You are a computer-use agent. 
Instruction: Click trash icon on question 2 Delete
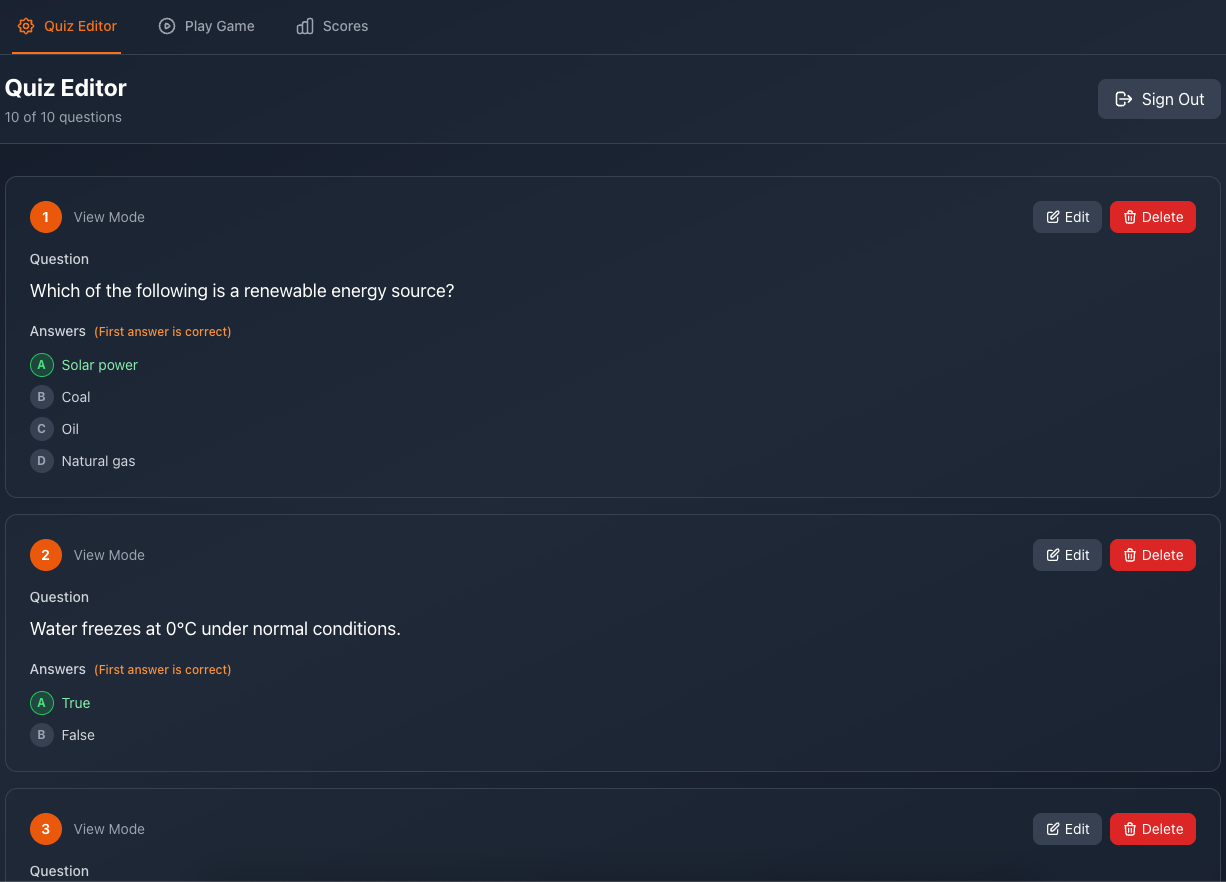coord(1130,555)
